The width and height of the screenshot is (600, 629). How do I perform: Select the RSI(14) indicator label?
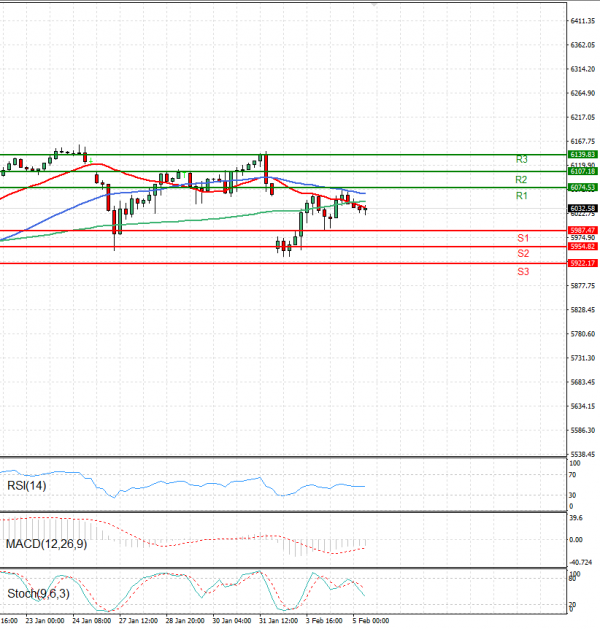pyautogui.click(x=27, y=486)
